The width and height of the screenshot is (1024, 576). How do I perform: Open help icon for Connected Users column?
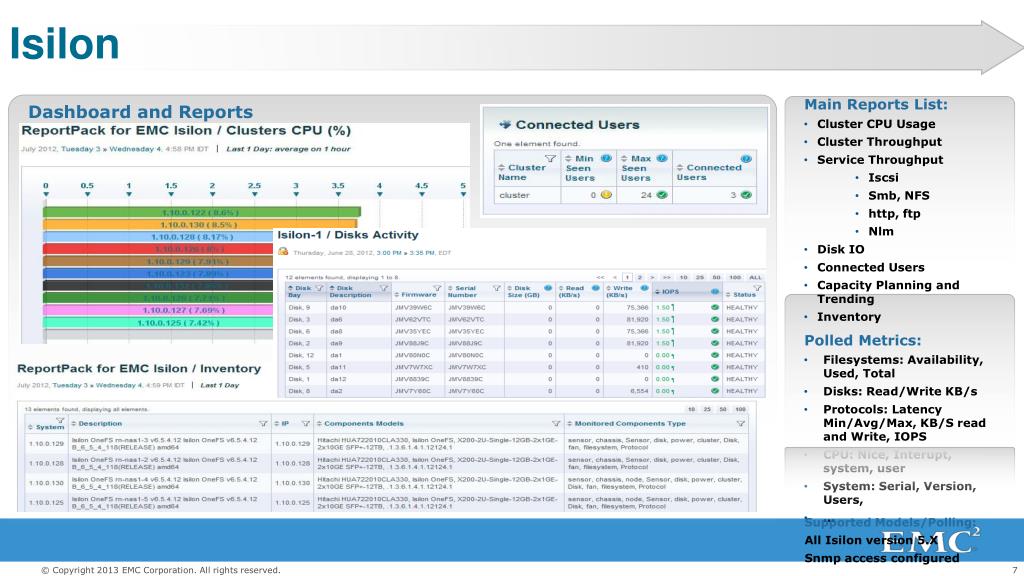click(746, 158)
